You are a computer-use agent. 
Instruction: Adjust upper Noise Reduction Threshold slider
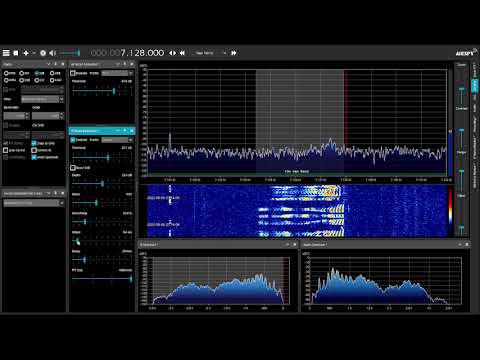tap(102, 91)
